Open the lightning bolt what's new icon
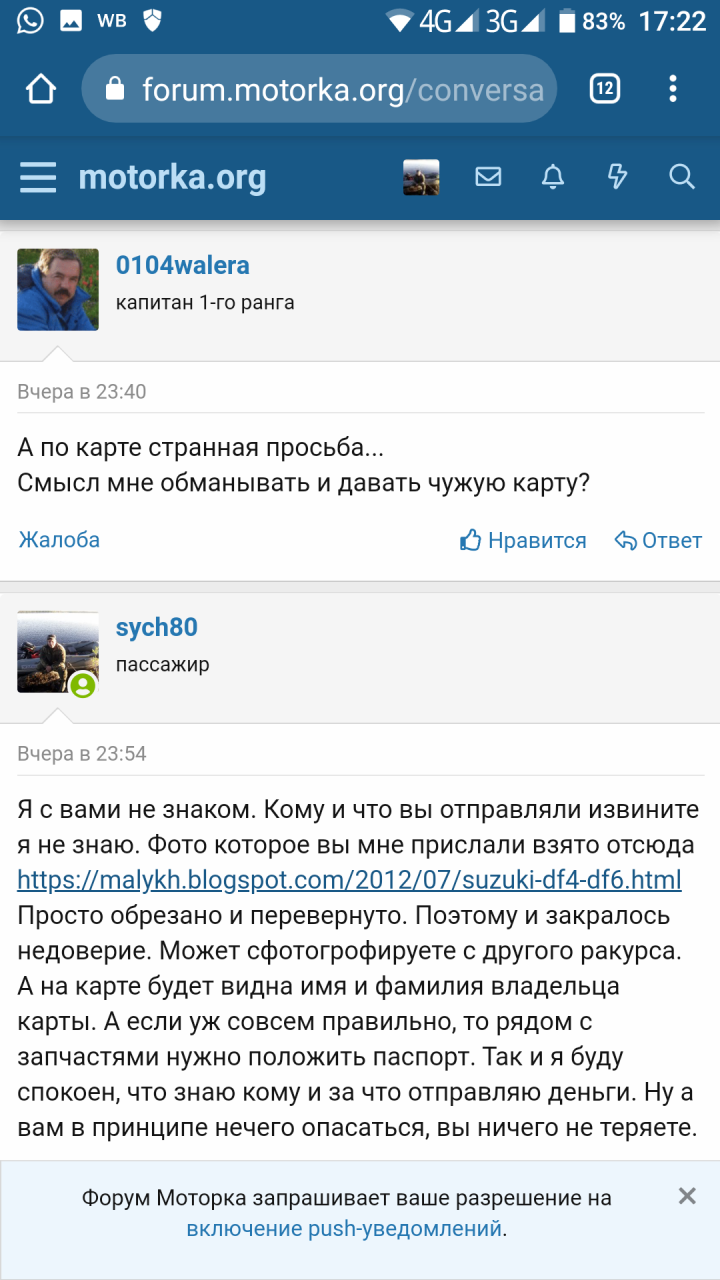This screenshot has height=1280, width=720. coord(617,178)
